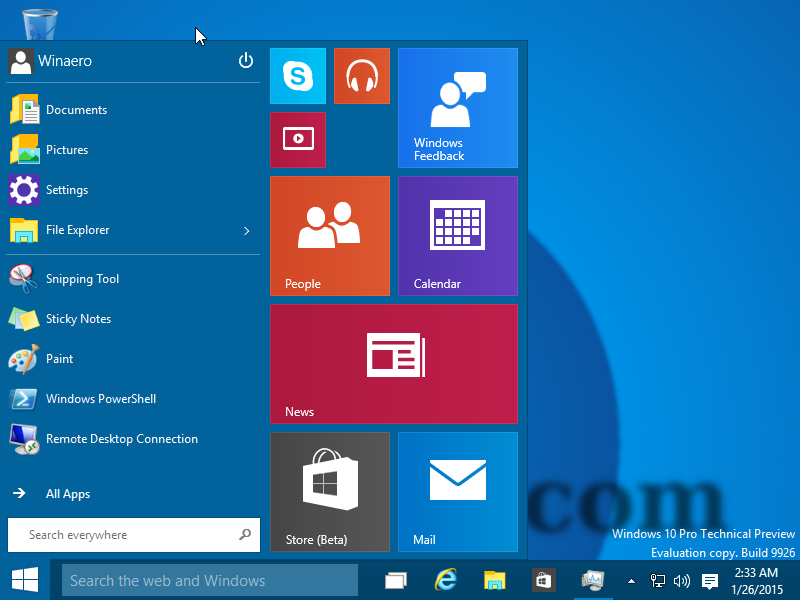Launch the Store (Beta) tile
Image resolution: width=800 pixels, height=600 pixels.
[x=330, y=491]
